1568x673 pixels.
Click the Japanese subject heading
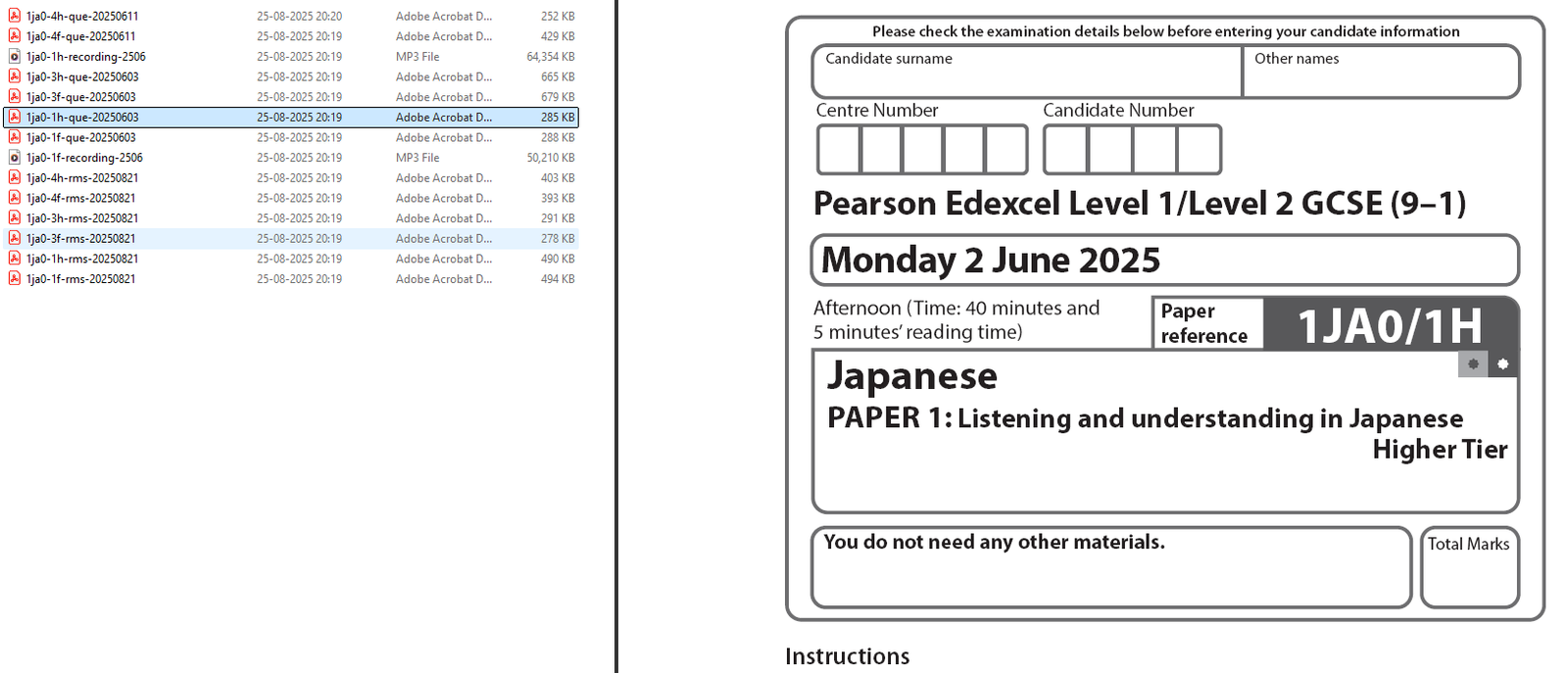(912, 377)
